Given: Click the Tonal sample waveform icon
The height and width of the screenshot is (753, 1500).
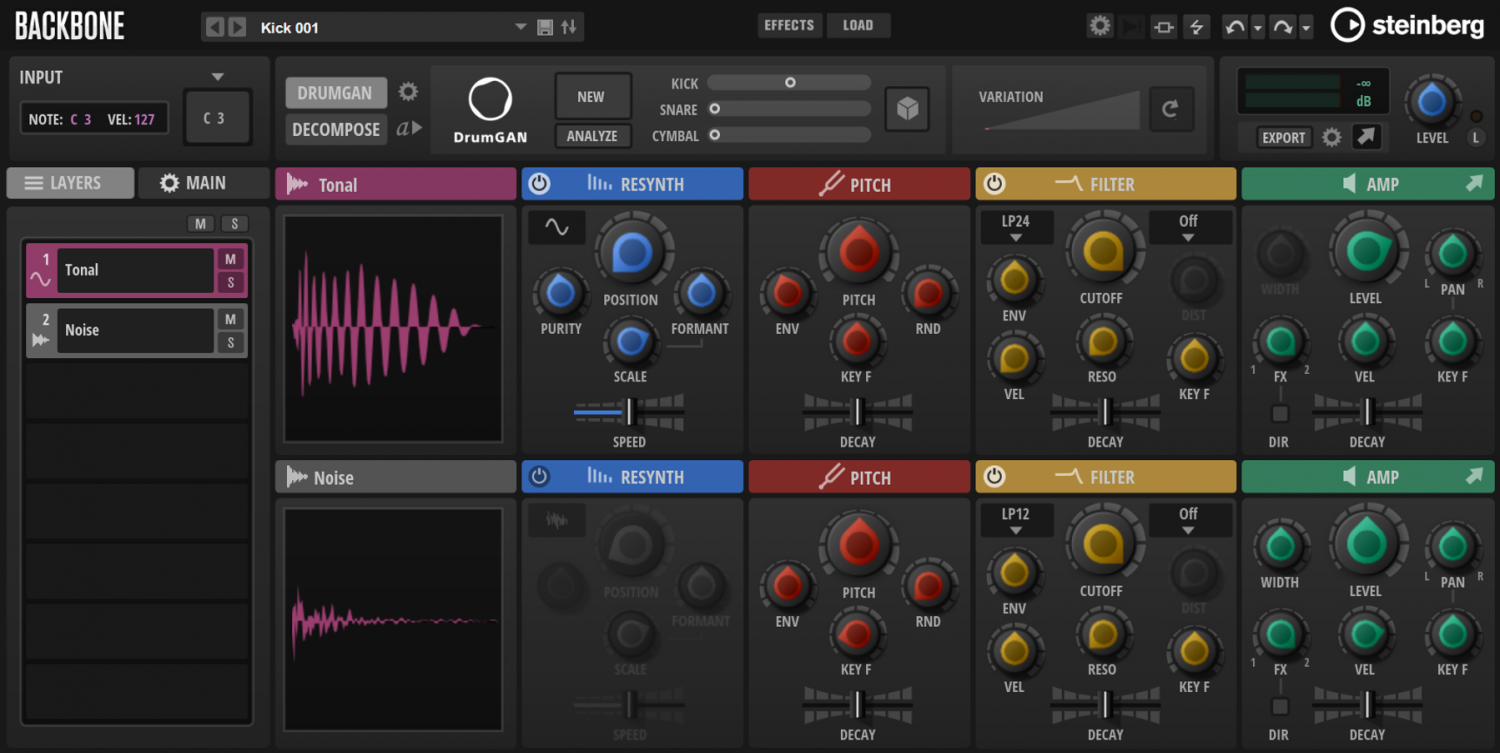Looking at the screenshot, I should [x=297, y=184].
